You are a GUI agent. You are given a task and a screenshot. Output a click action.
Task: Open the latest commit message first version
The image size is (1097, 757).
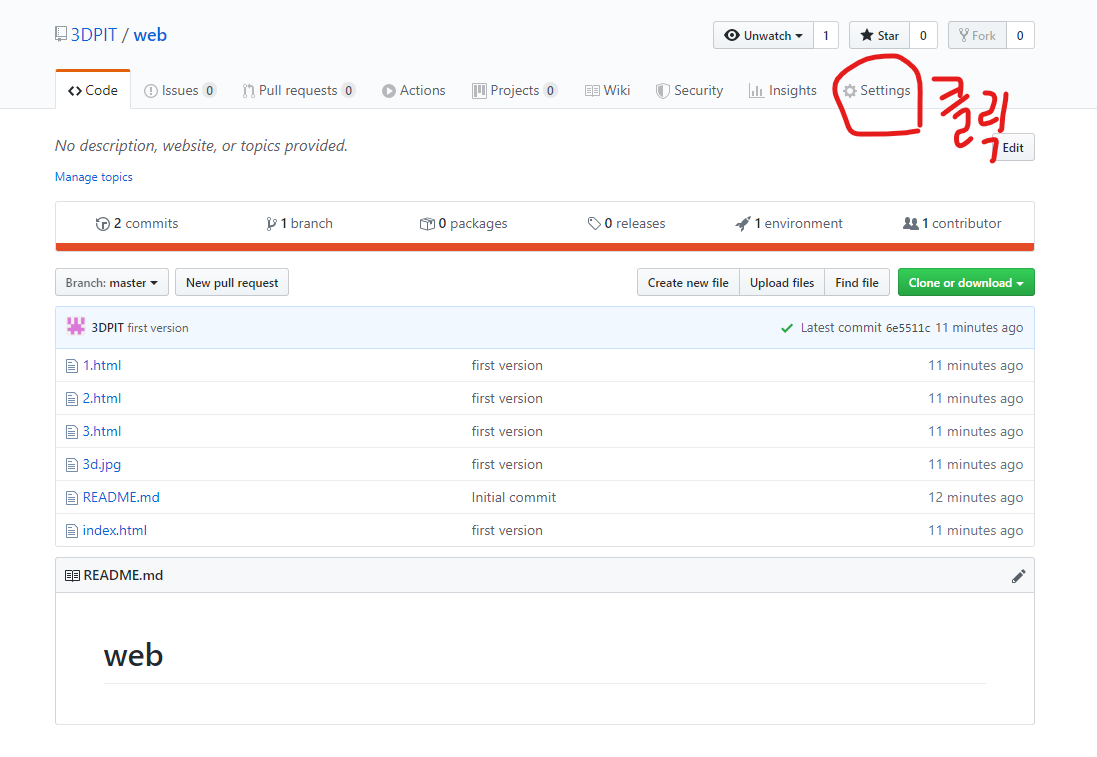point(158,327)
